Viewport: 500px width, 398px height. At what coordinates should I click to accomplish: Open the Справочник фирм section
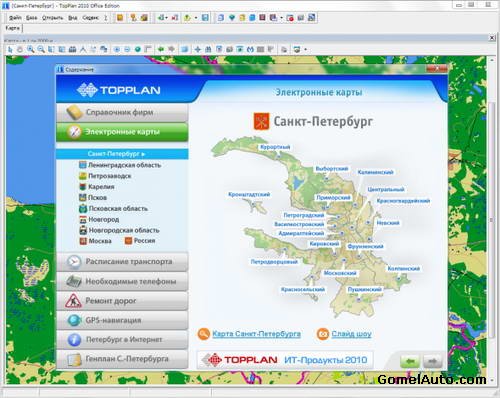(x=122, y=112)
